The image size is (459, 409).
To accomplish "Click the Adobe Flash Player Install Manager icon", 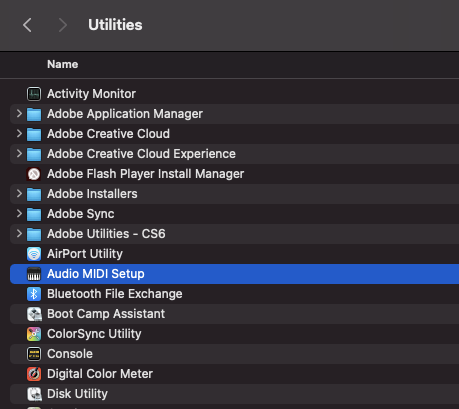I will [x=34, y=174].
